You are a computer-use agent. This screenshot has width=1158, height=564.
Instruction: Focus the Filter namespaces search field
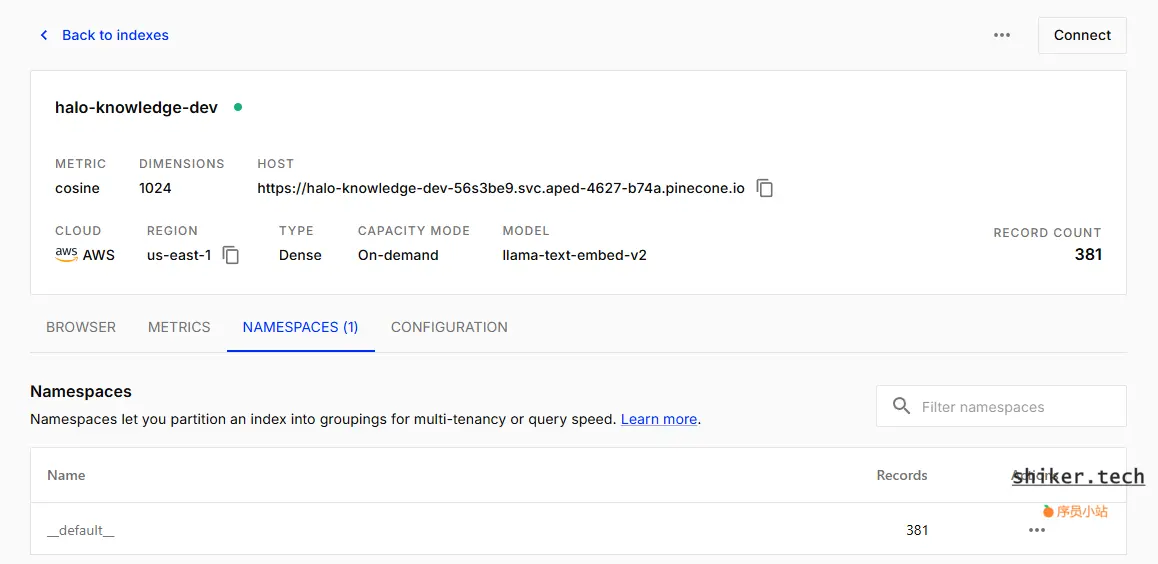(x=1001, y=406)
